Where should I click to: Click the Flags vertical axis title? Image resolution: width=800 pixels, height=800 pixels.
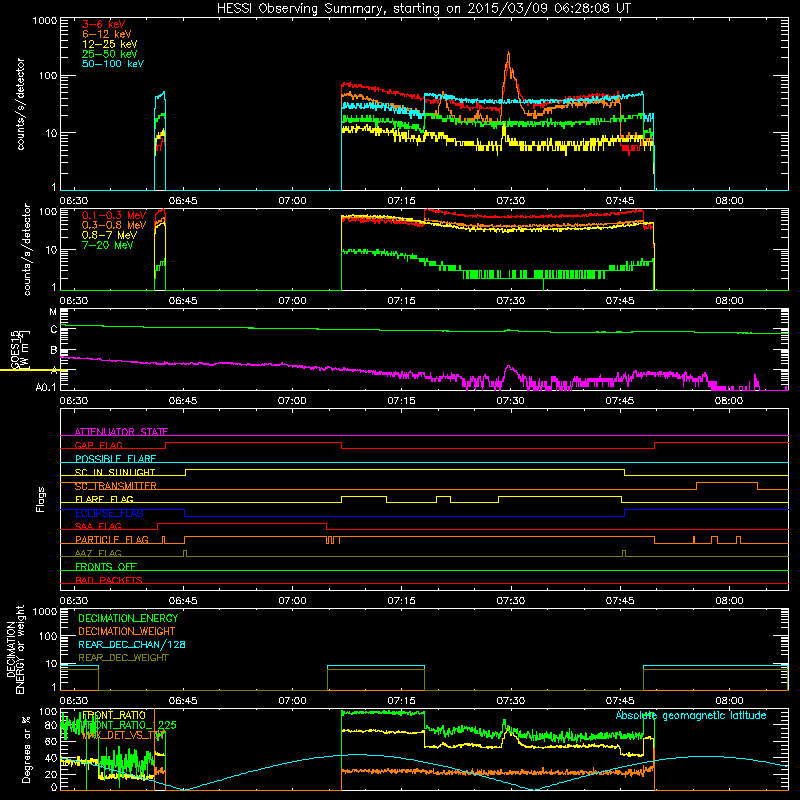tap(41, 499)
